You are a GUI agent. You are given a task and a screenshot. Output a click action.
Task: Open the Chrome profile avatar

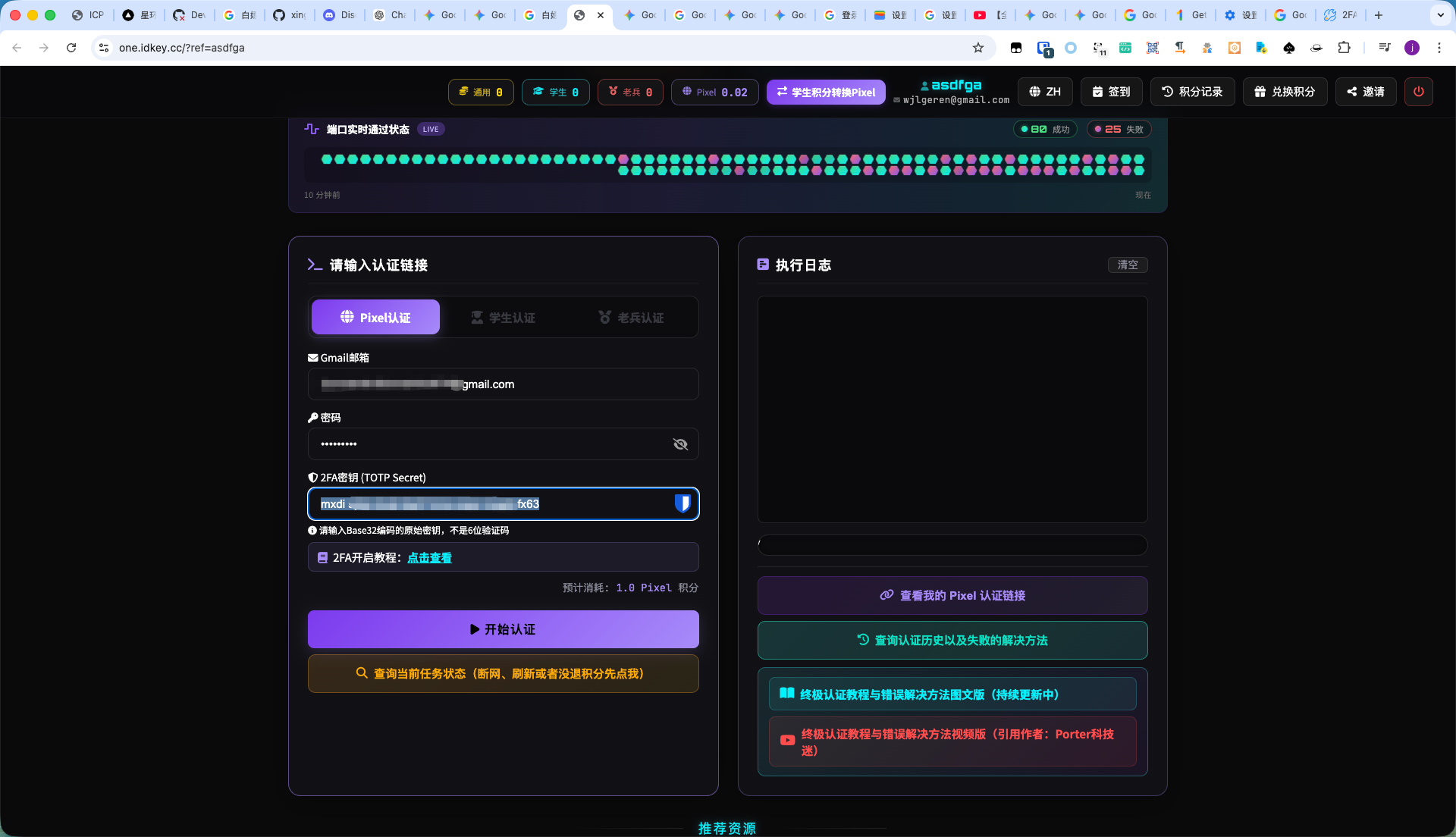pos(1412,48)
